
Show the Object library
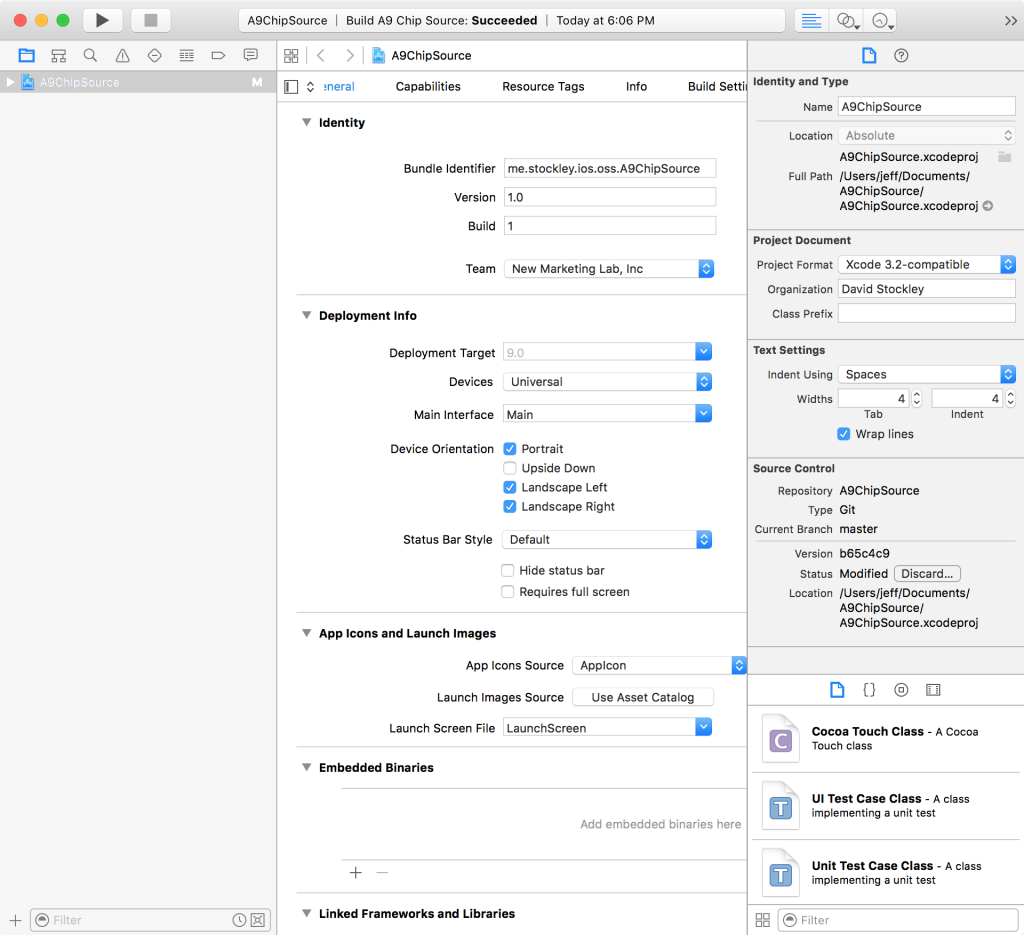[x=901, y=690]
